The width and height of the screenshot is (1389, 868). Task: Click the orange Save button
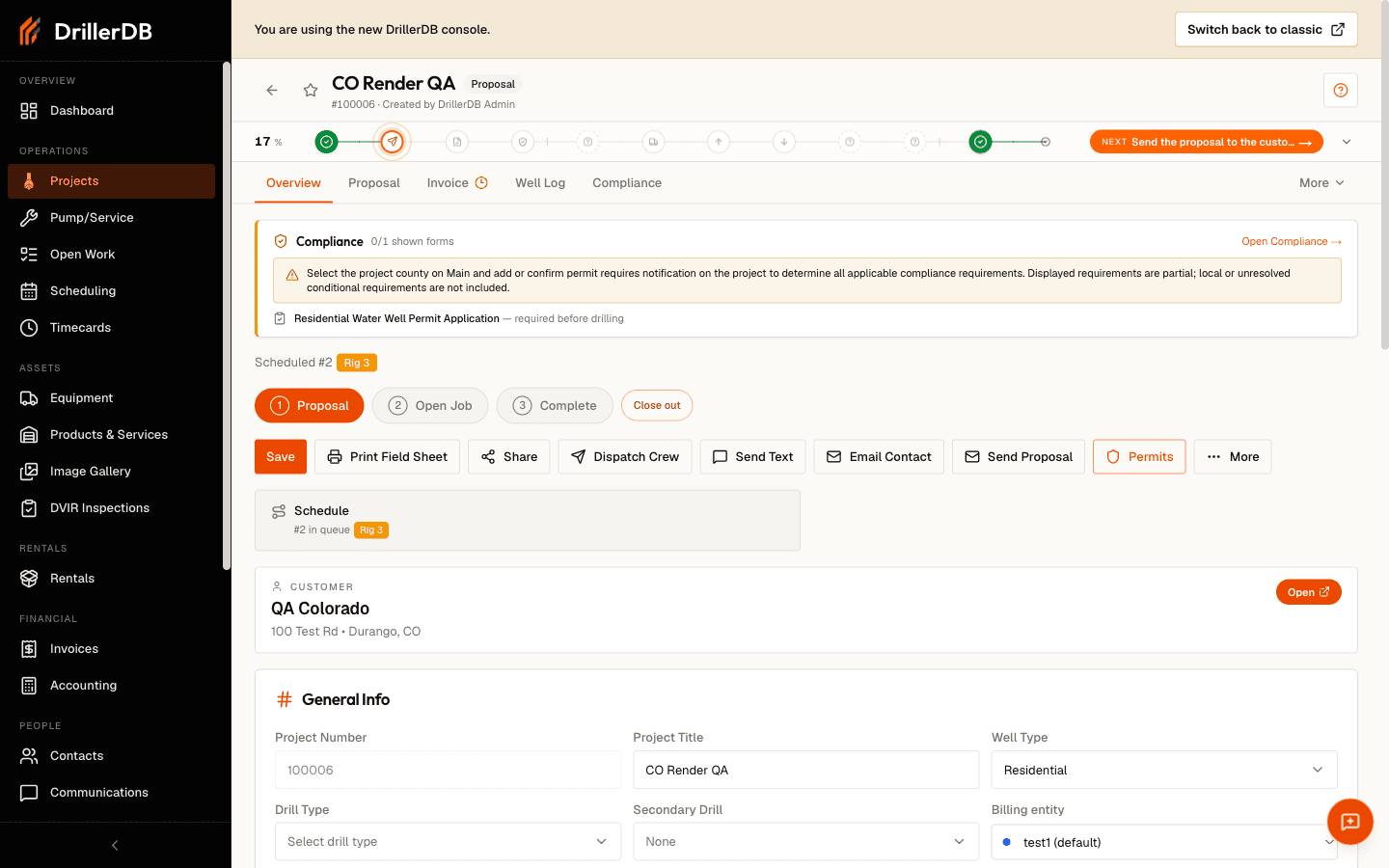click(x=281, y=457)
